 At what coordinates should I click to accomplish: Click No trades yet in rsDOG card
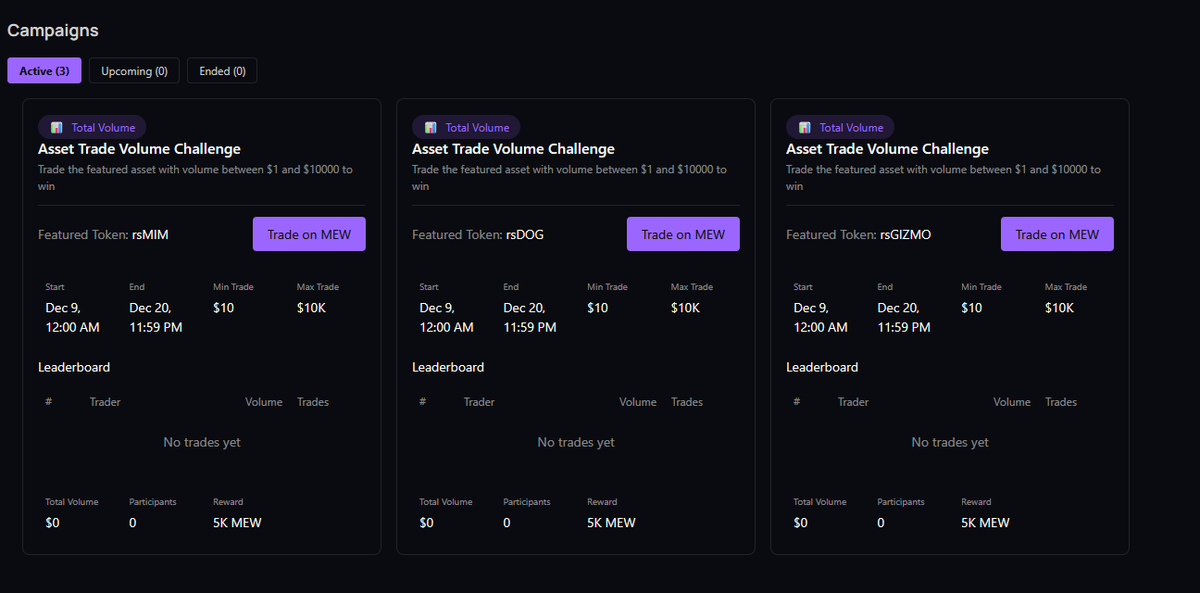(576, 442)
